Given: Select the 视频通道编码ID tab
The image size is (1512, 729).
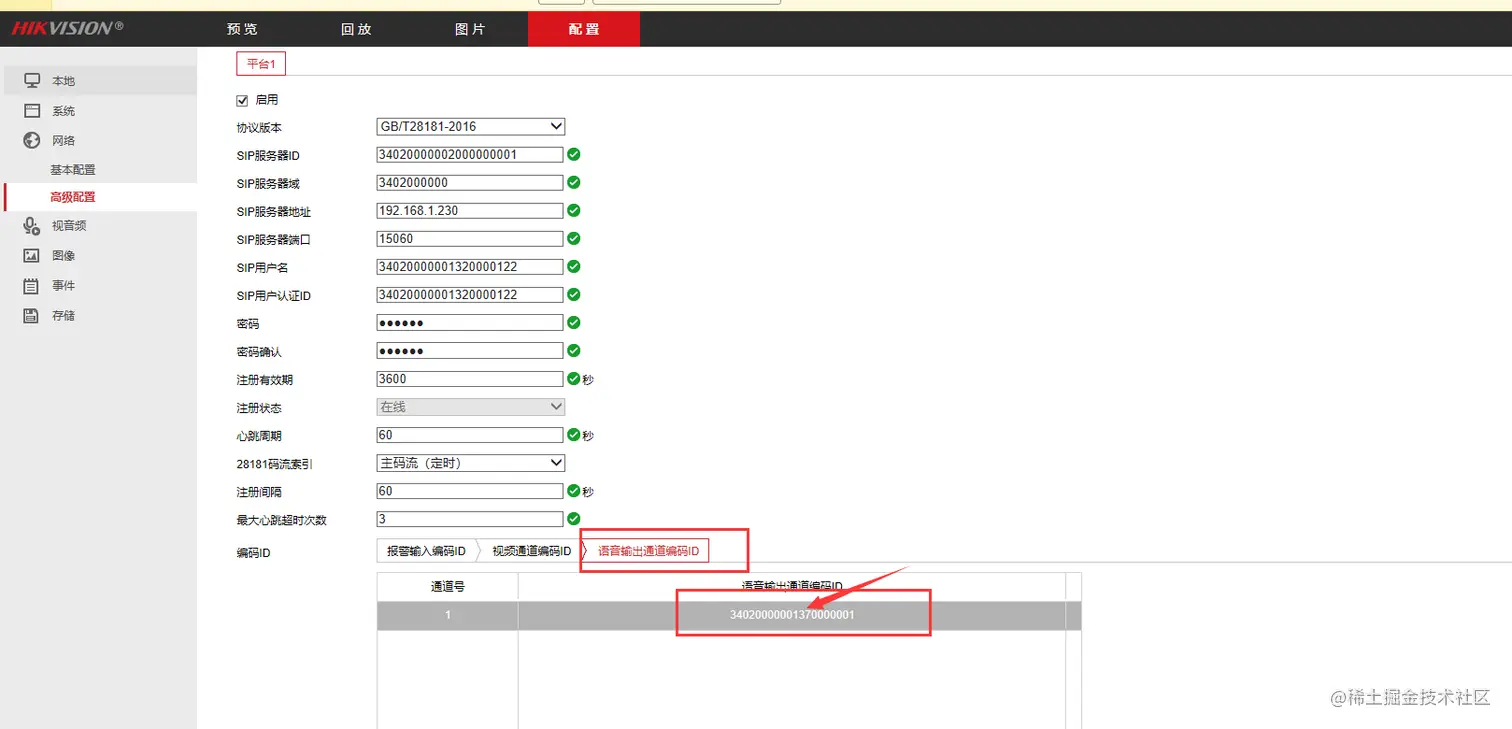Looking at the screenshot, I should pos(531,551).
